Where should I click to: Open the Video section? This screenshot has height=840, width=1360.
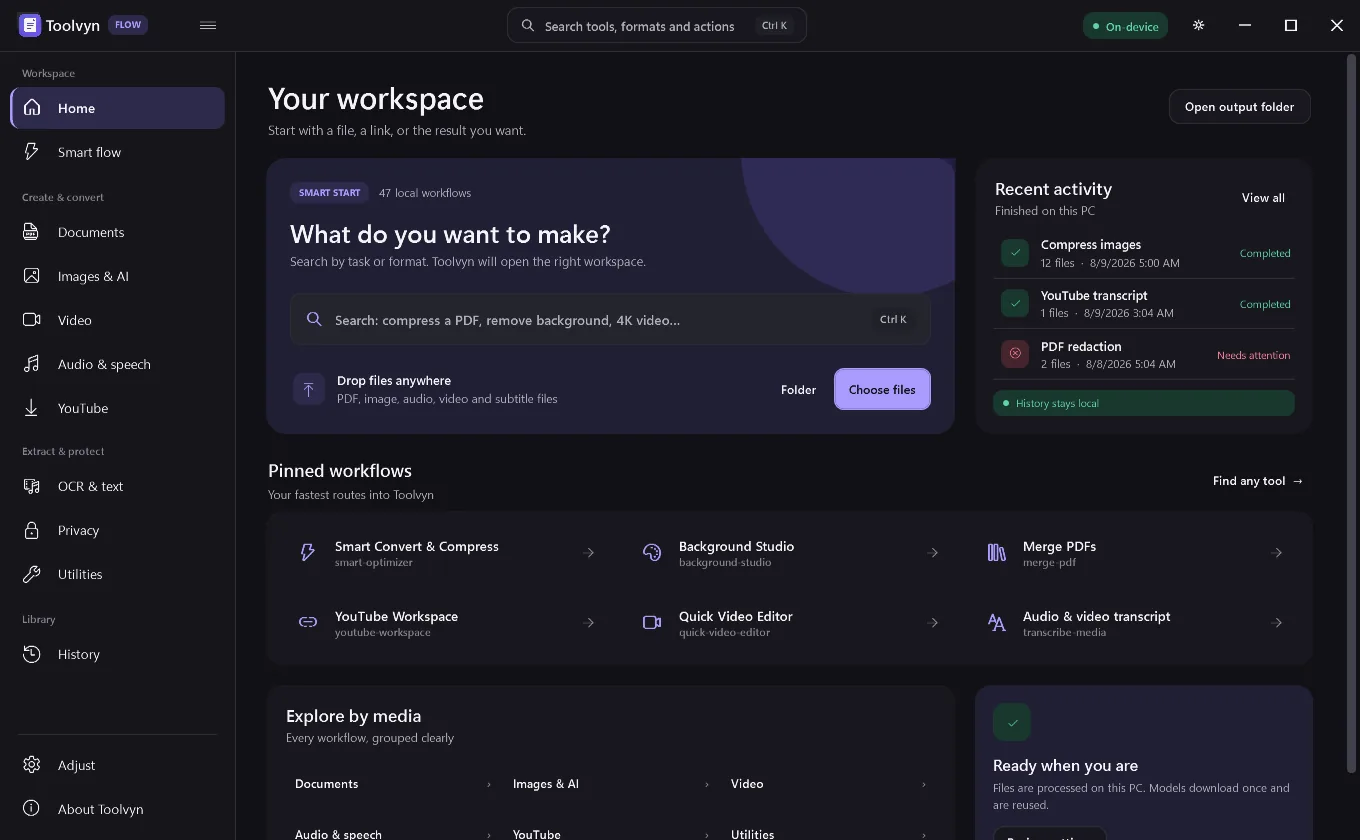click(118, 320)
